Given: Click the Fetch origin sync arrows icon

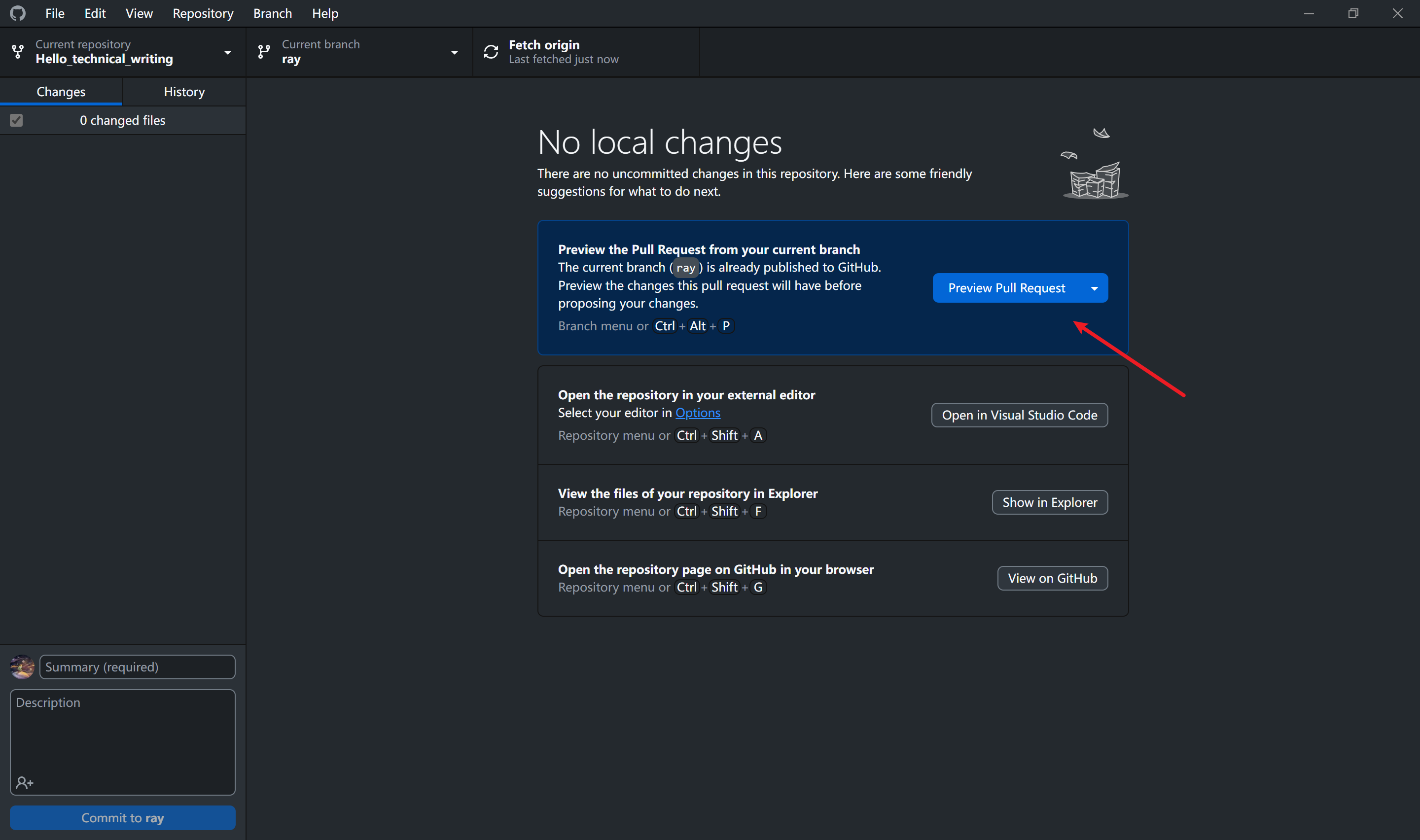Looking at the screenshot, I should pyautogui.click(x=491, y=51).
